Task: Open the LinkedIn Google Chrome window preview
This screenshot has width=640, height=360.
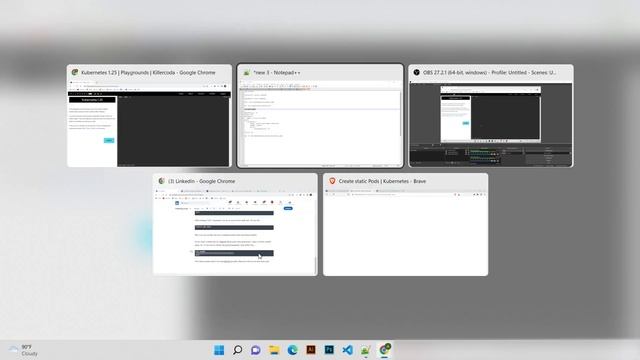Action: pyautogui.click(x=235, y=224)
